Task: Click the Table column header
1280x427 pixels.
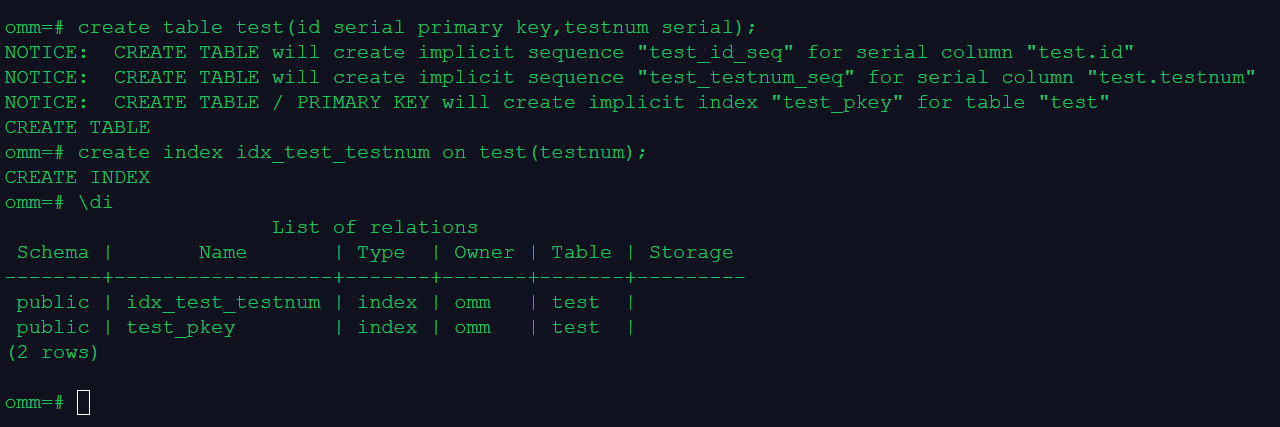Action: 581,252
